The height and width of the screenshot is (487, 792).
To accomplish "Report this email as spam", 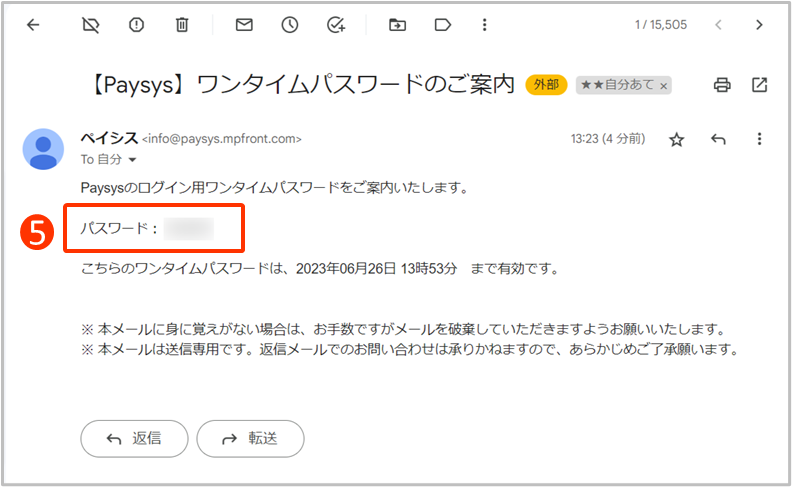I will (x=138, y=25).
